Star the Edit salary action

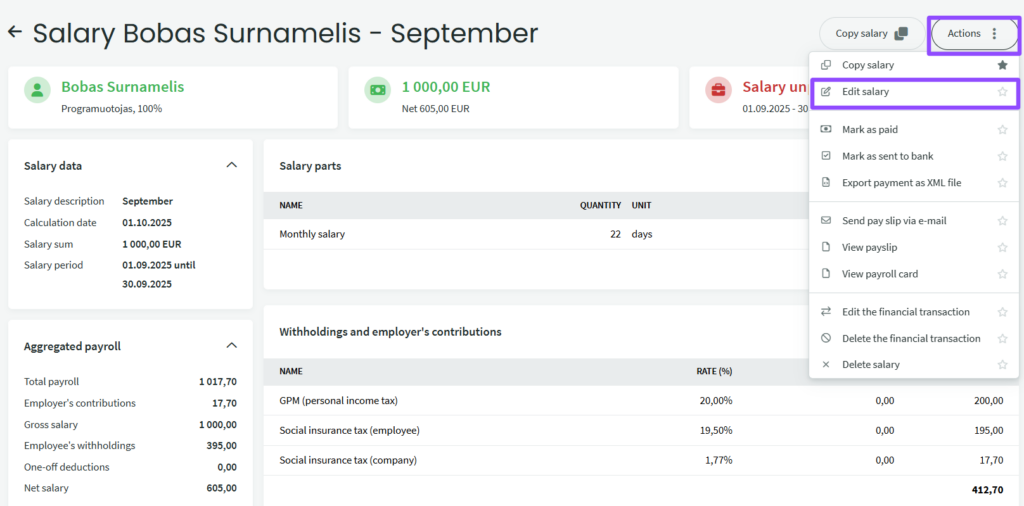tap(1002, 92)
